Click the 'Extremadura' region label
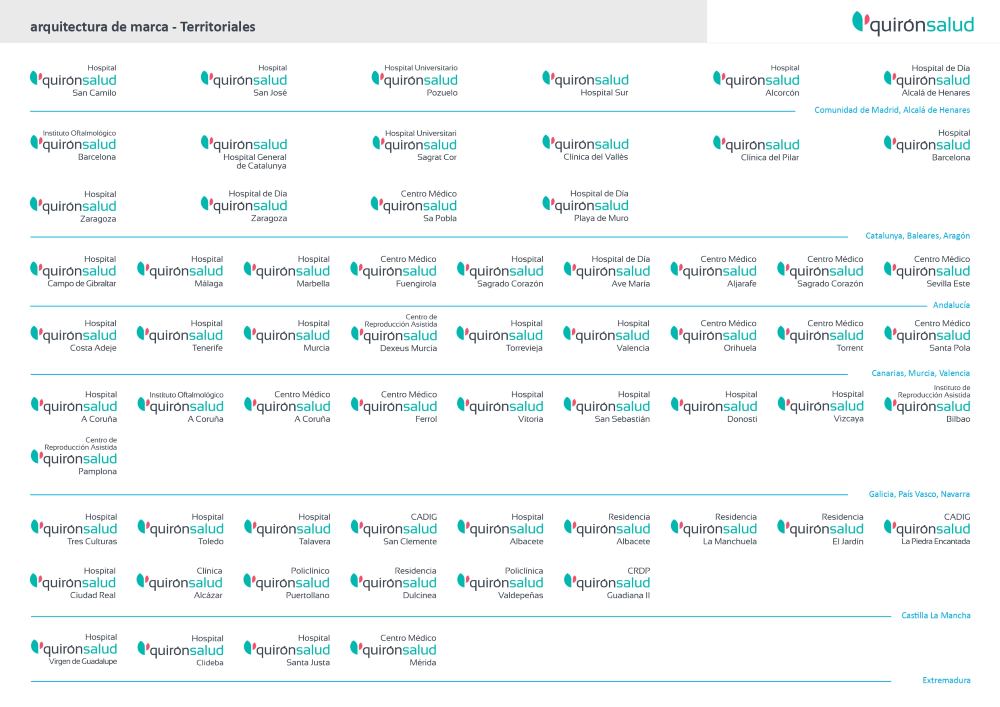The image size is (1000, 707). (x=946, y=680)
